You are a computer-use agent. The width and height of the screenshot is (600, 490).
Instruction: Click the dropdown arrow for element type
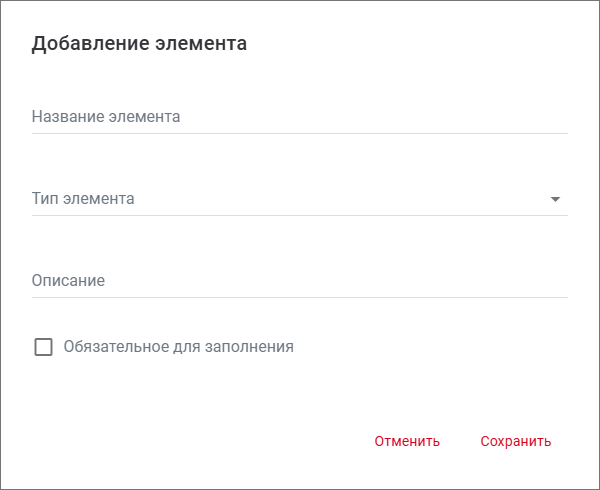tap(556, 200)
